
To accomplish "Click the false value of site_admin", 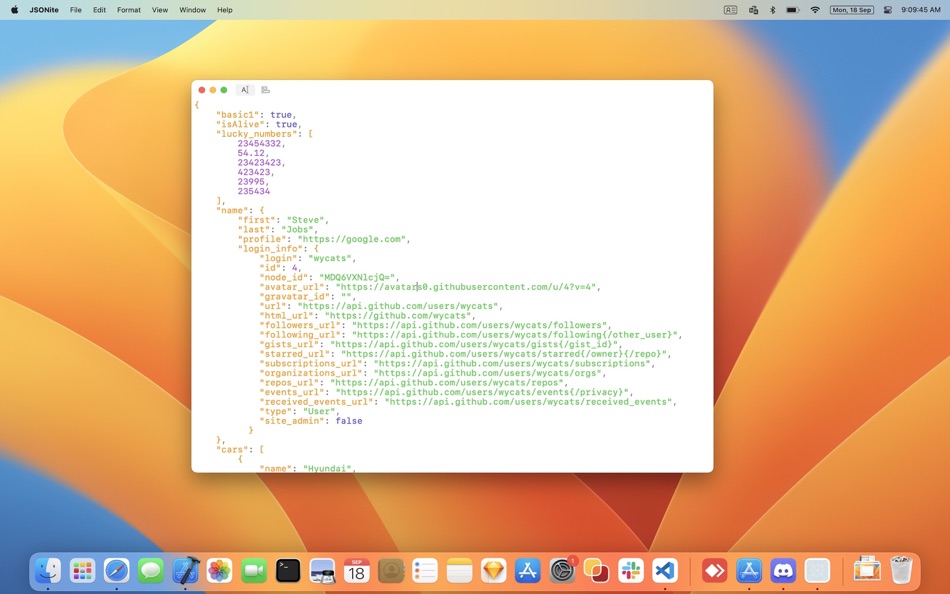I will [349, 421].
